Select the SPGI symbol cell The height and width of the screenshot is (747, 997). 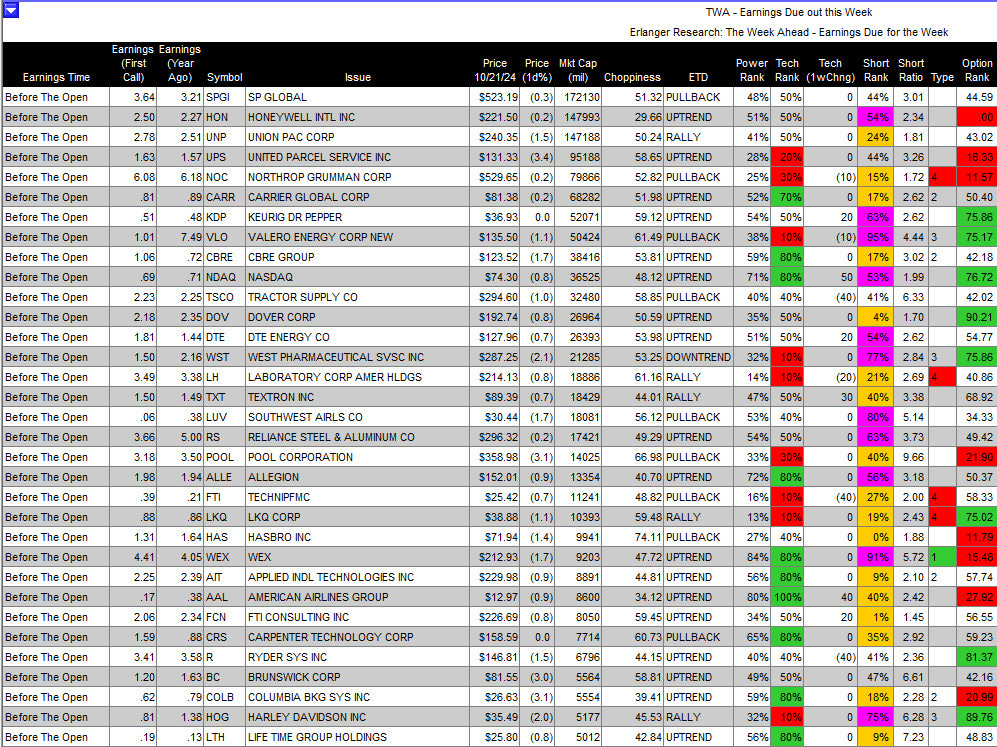224,97
